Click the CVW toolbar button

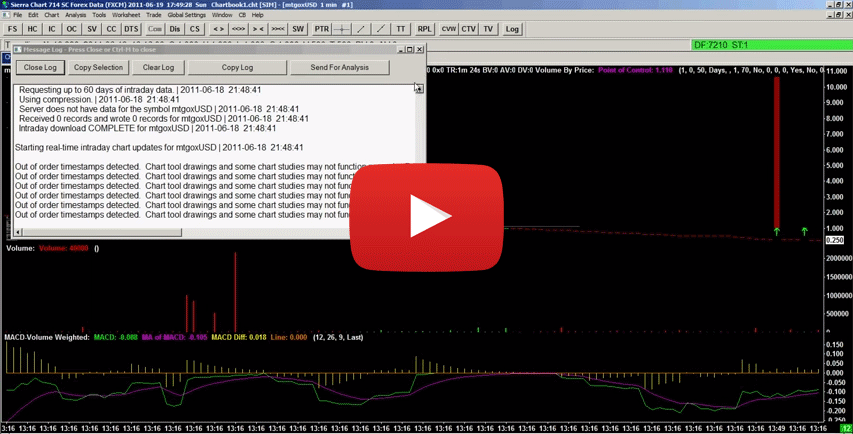point(449,29)
